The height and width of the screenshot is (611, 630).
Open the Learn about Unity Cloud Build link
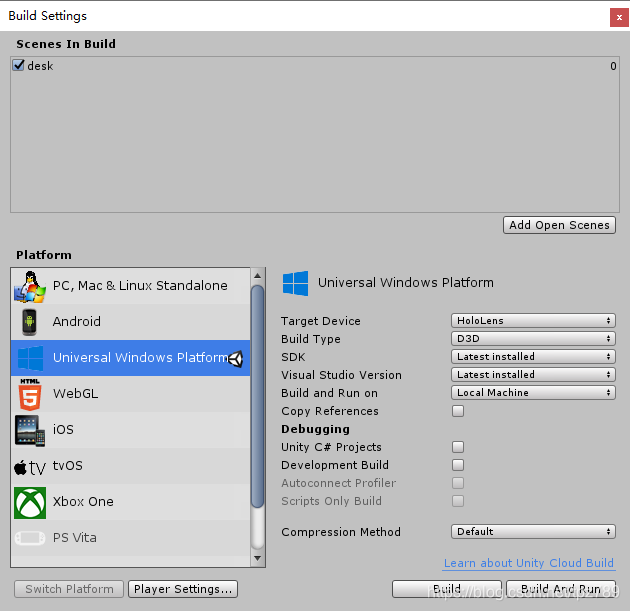[529, 563]
